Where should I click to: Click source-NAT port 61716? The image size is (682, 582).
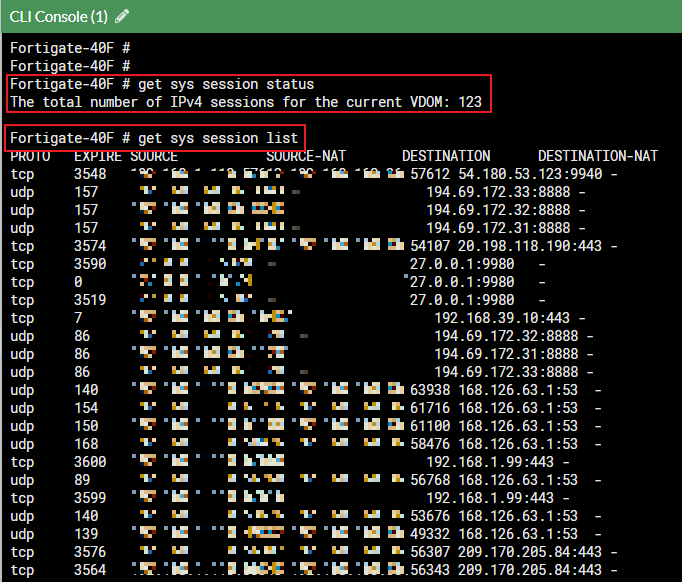pos(430,408)
